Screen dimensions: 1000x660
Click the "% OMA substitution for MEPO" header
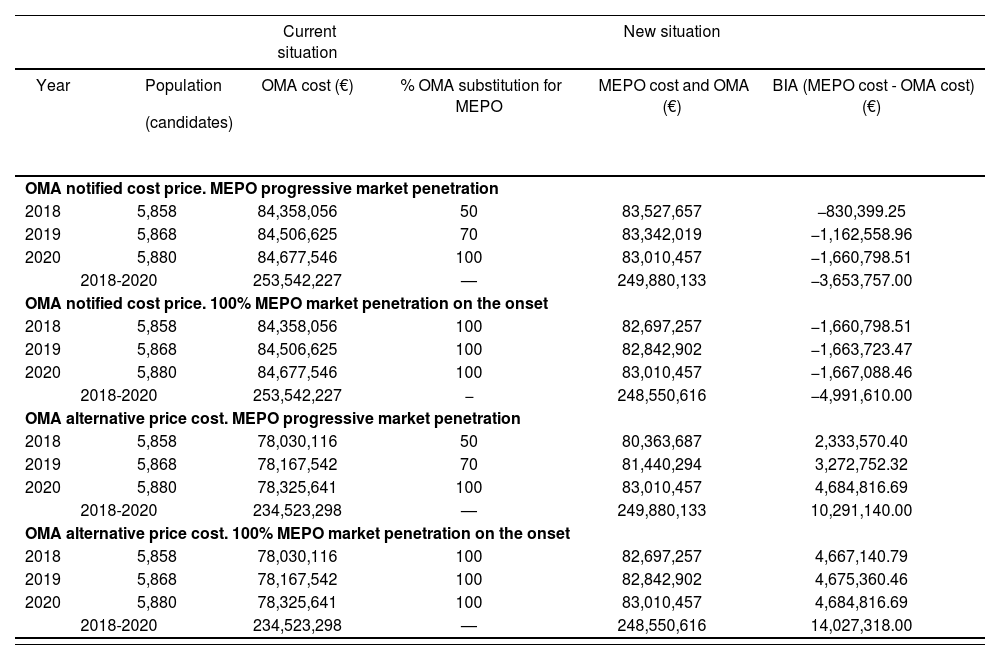pos(481,95)
